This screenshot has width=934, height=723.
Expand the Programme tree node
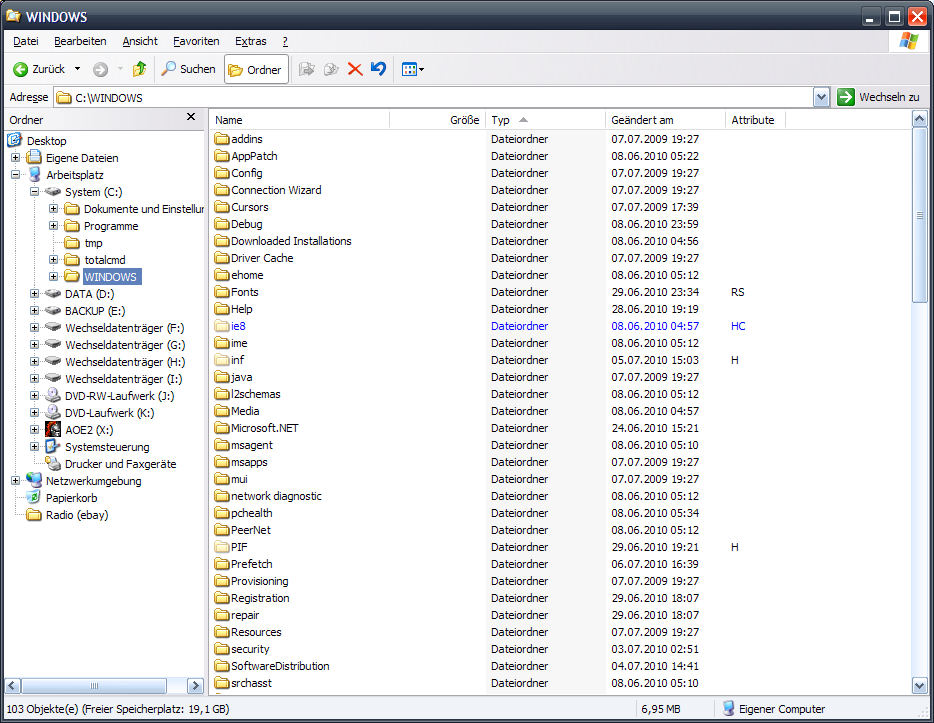coord(54,226)
